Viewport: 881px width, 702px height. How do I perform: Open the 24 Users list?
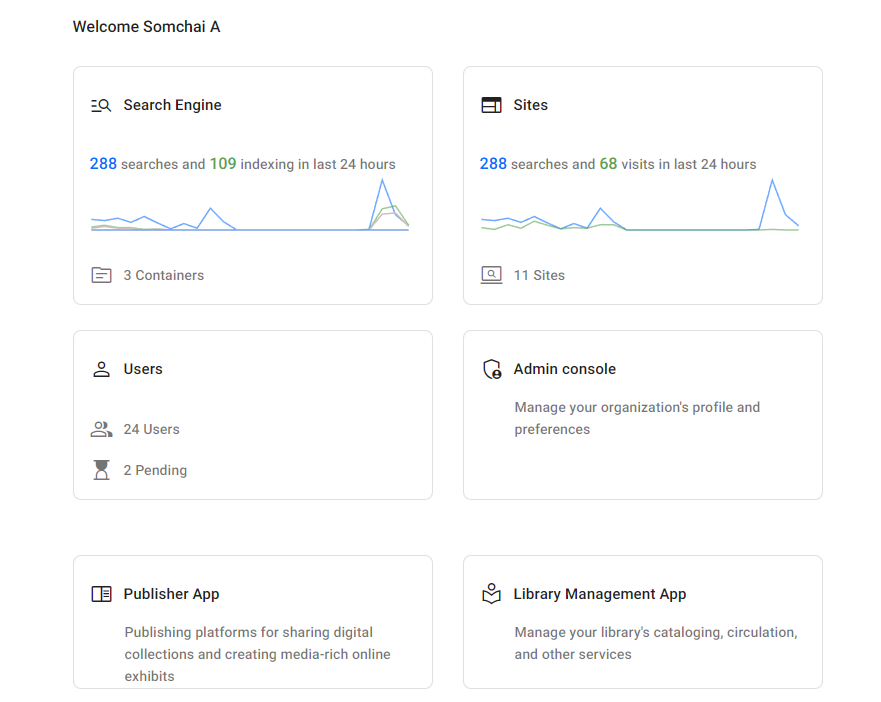tap(151, 429)
